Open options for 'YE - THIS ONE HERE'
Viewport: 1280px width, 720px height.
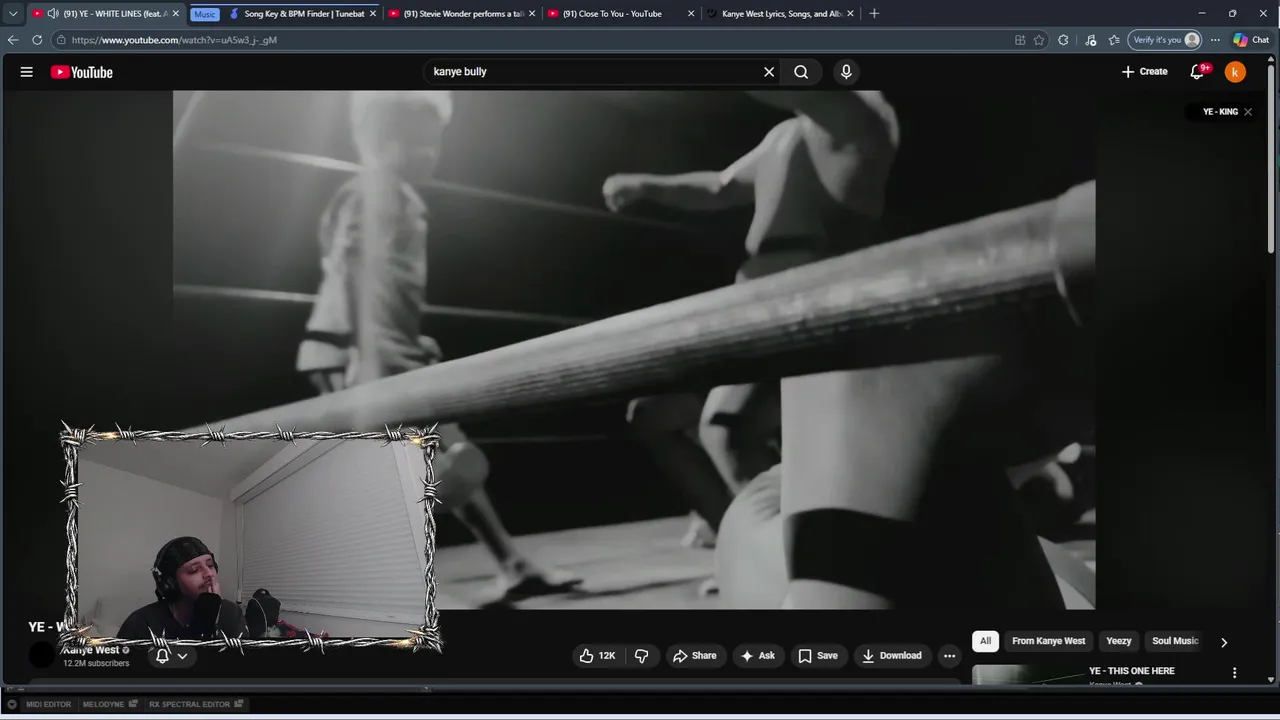click(x=1234, y=673)
